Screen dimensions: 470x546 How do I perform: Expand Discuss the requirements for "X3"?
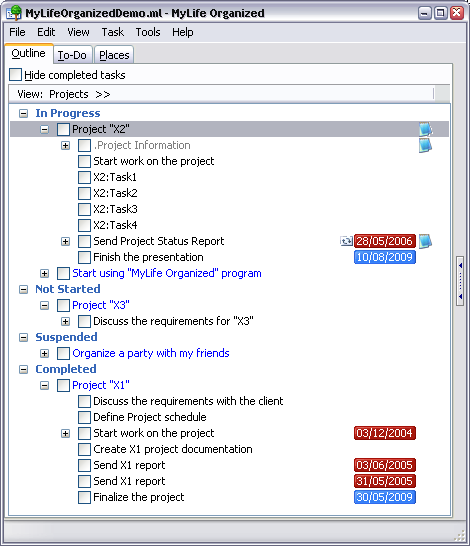pos(65,322)
